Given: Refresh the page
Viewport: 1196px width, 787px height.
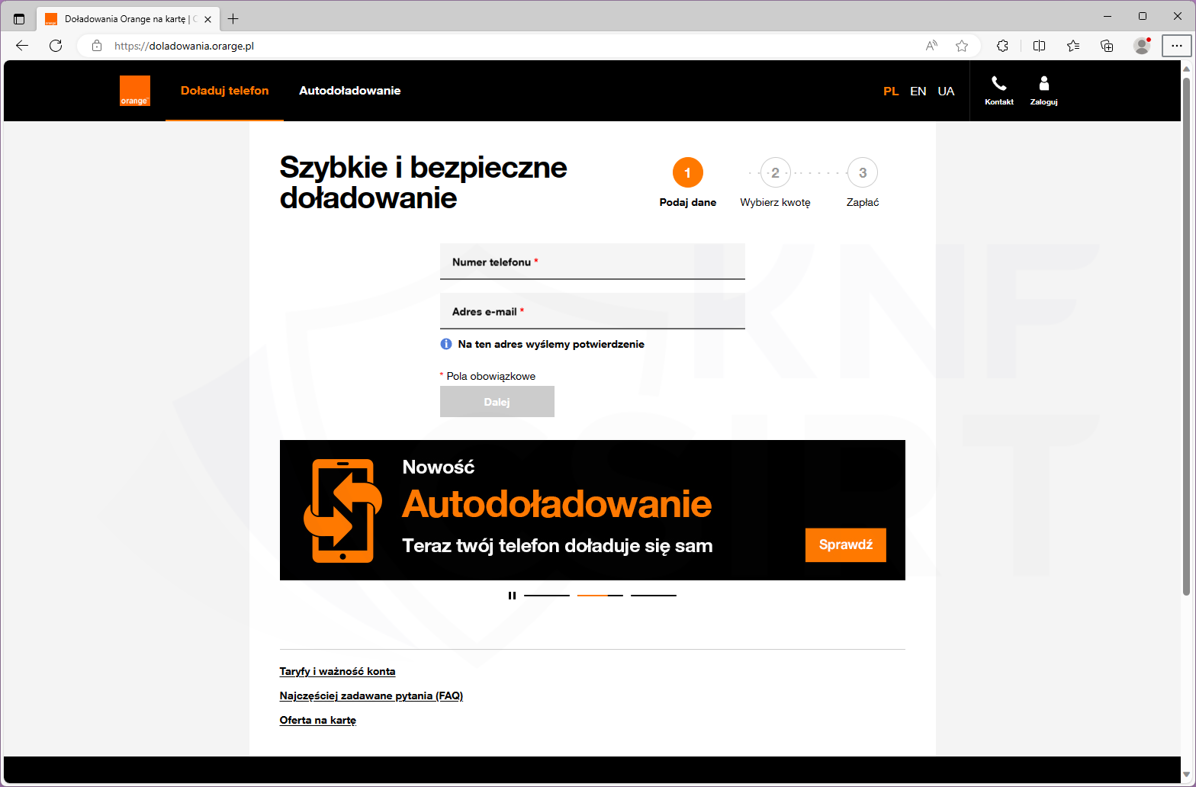Looking at the screenshot, I should (x=56, y=46).
